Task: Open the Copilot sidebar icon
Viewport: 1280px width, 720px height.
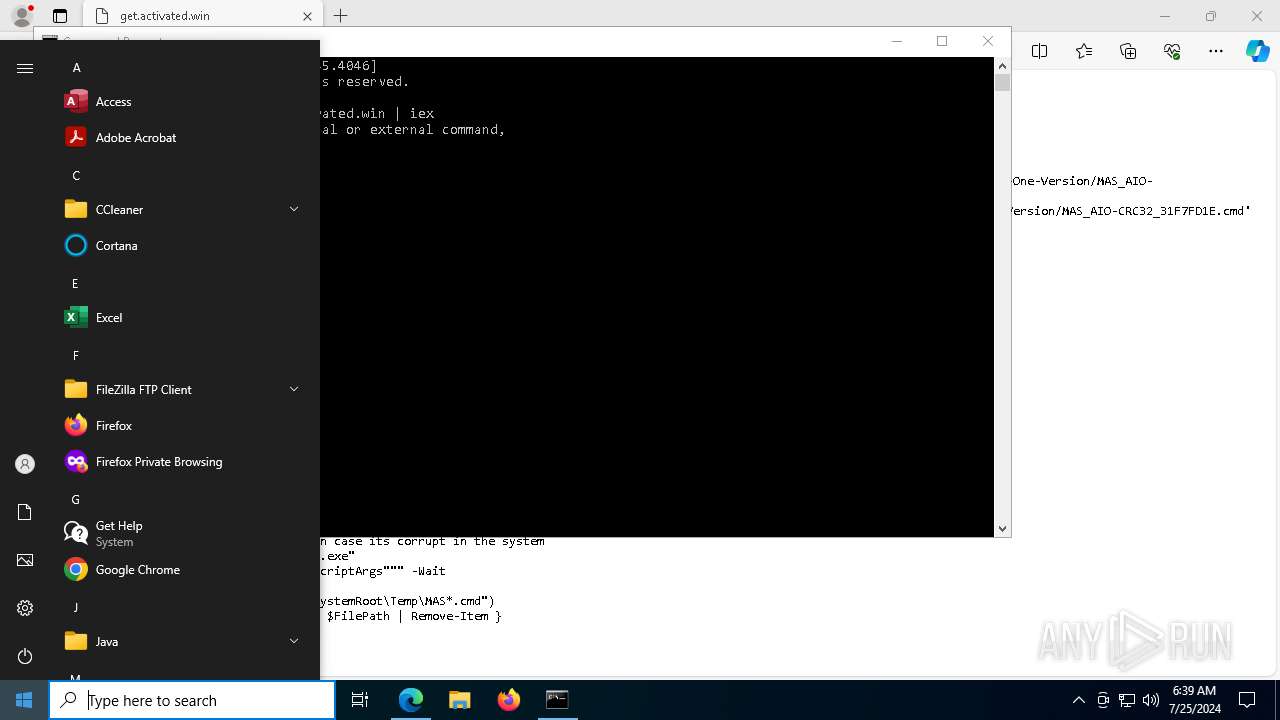Action: (x=1258, y=52)
